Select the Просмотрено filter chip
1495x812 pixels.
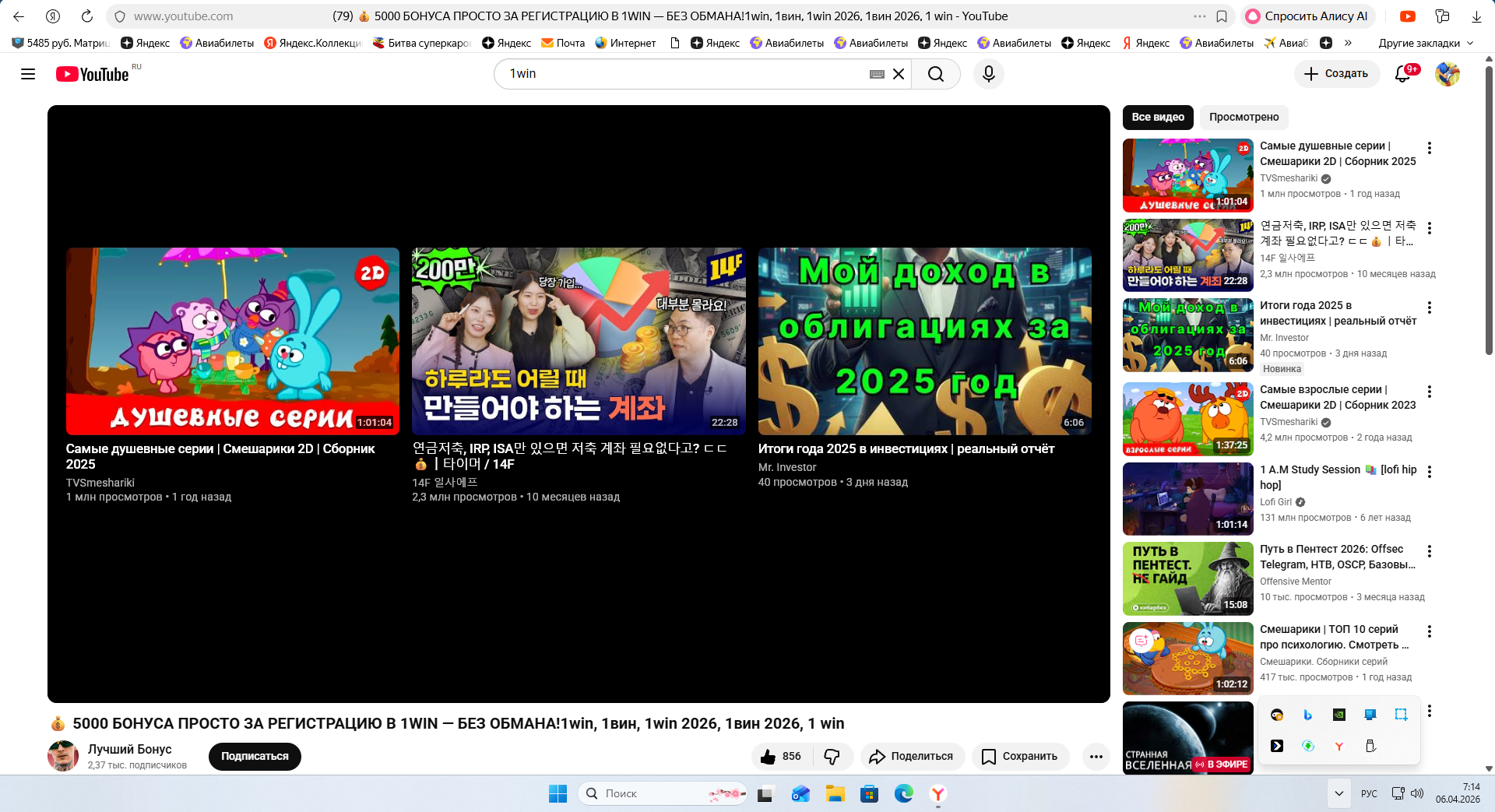(1243, 117)
